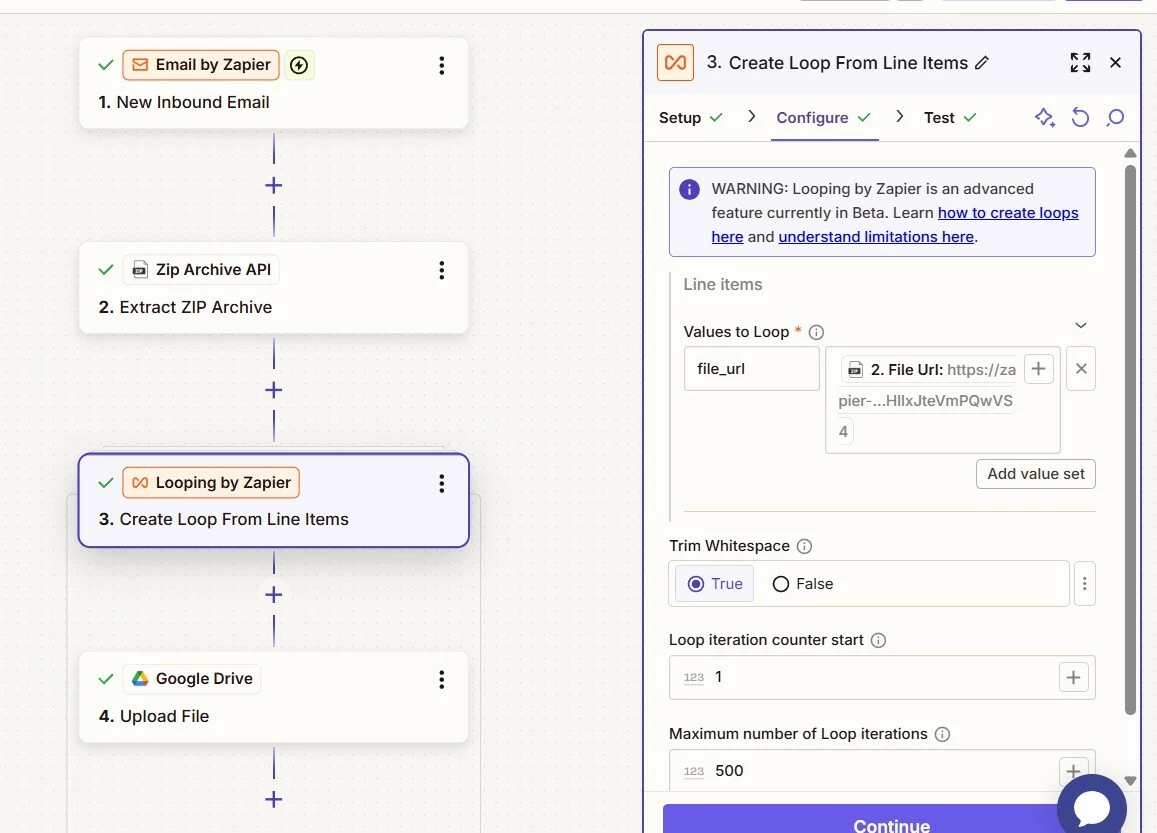Switch to the Test tab

(950, 117)
